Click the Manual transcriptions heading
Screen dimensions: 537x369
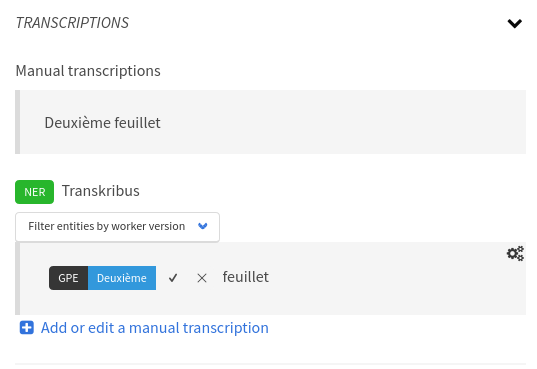click(x=88, y=71)
